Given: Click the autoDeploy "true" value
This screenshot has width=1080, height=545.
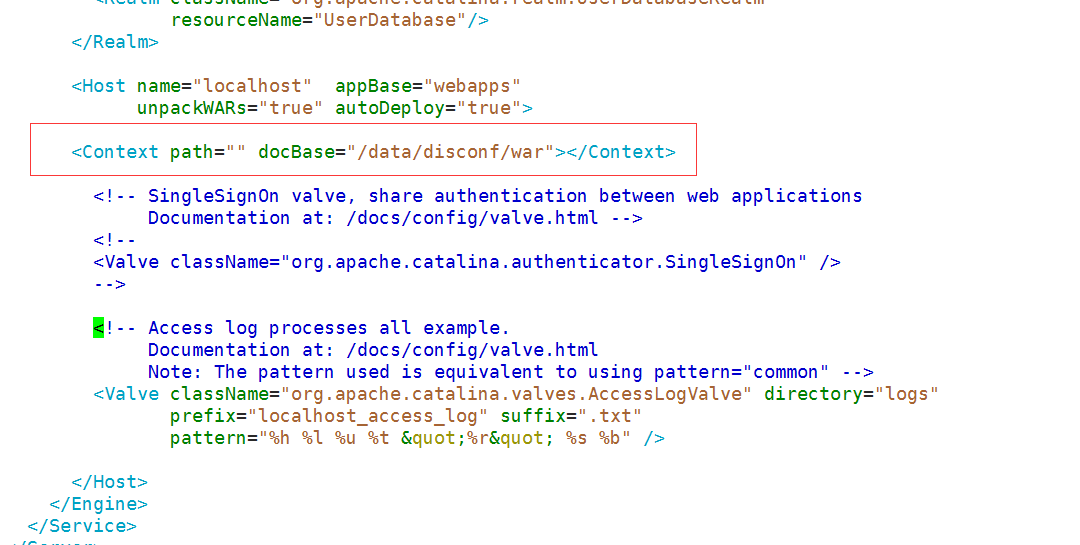Looking at the screenshot, I should coord(489,108).
